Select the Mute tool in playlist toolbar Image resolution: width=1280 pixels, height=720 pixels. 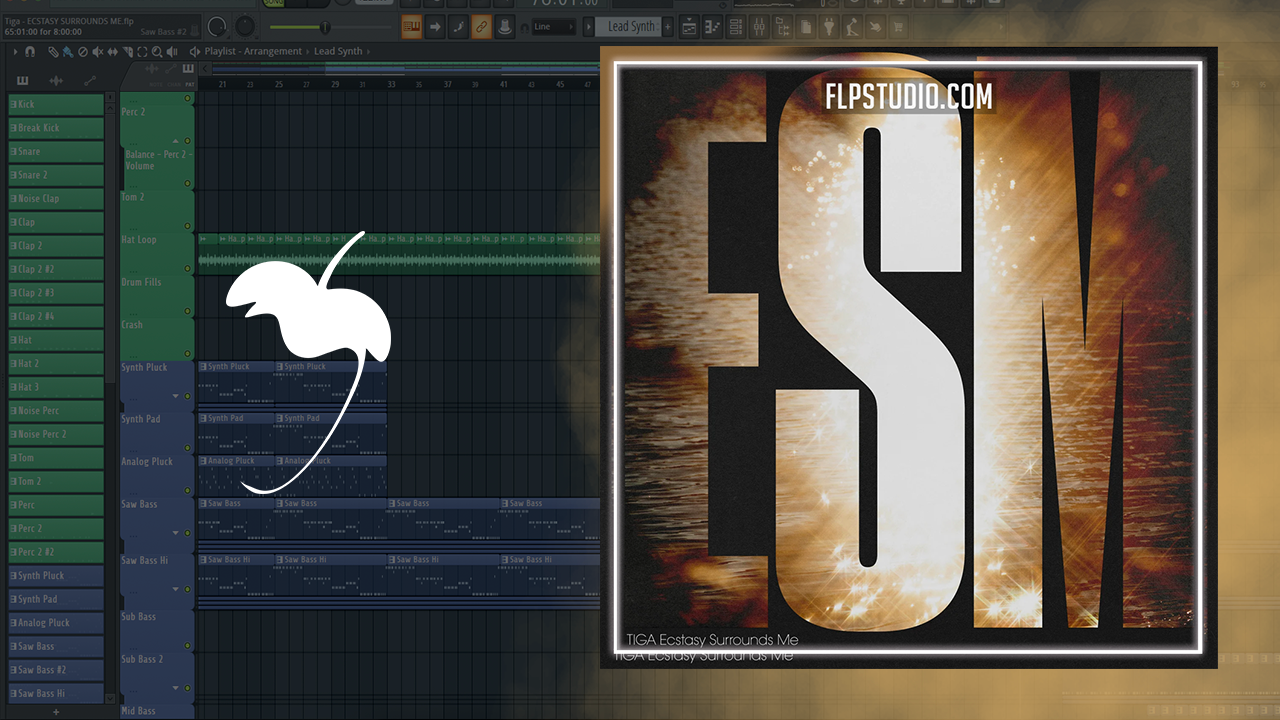pyautogui.click(x=97, y=51)
